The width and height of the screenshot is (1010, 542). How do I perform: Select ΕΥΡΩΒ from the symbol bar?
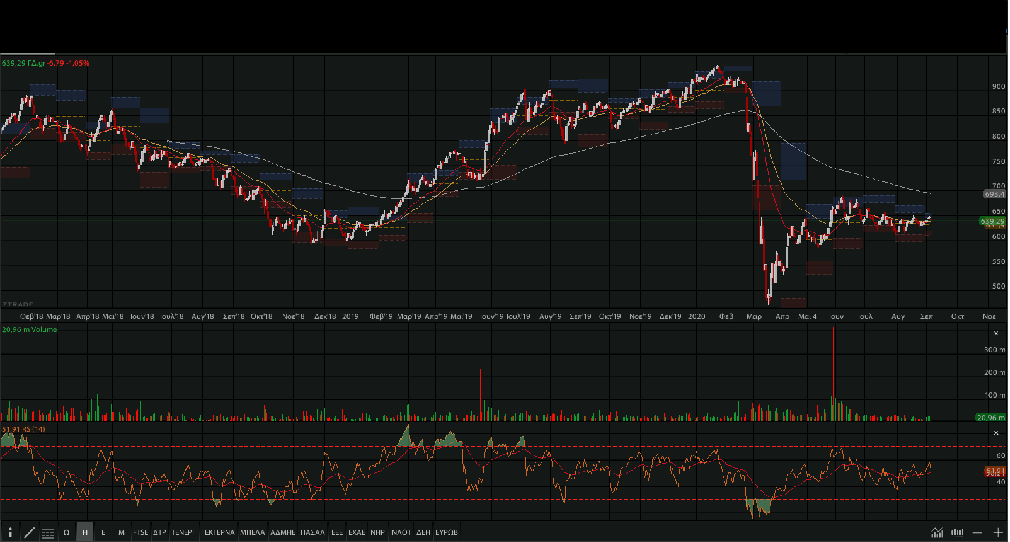(x=447, y=532)
